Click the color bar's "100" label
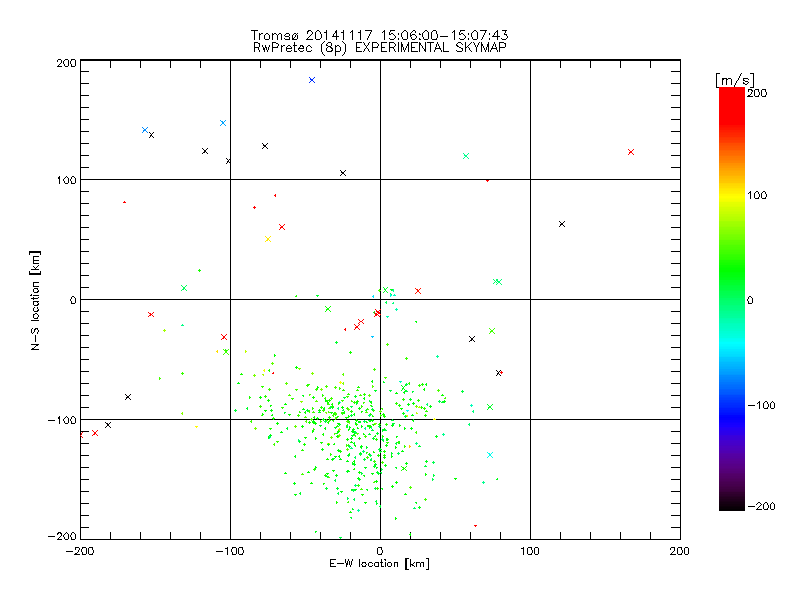This screenshot has height=600, width=800. coord(757,195)
